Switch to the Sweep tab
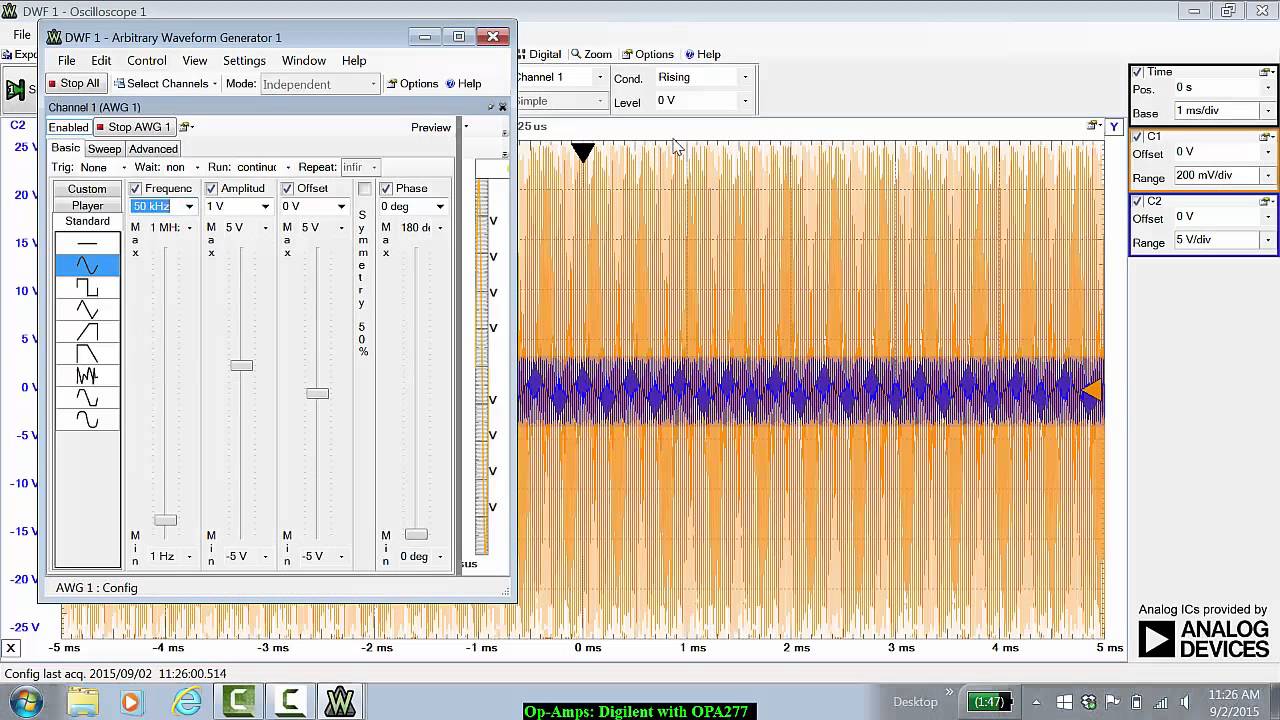1280x720 pixels. 104,149
